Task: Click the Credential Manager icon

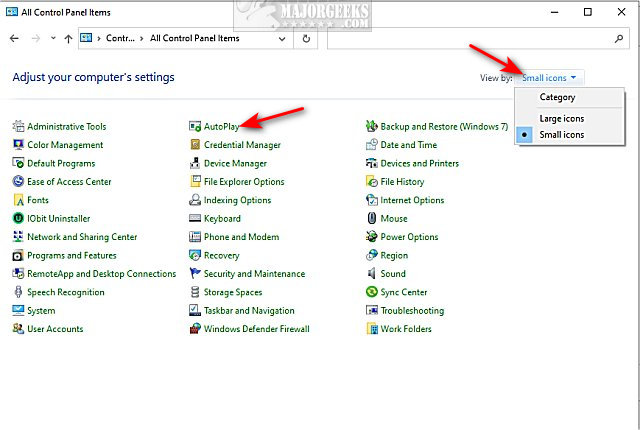Action: (195, 145)
